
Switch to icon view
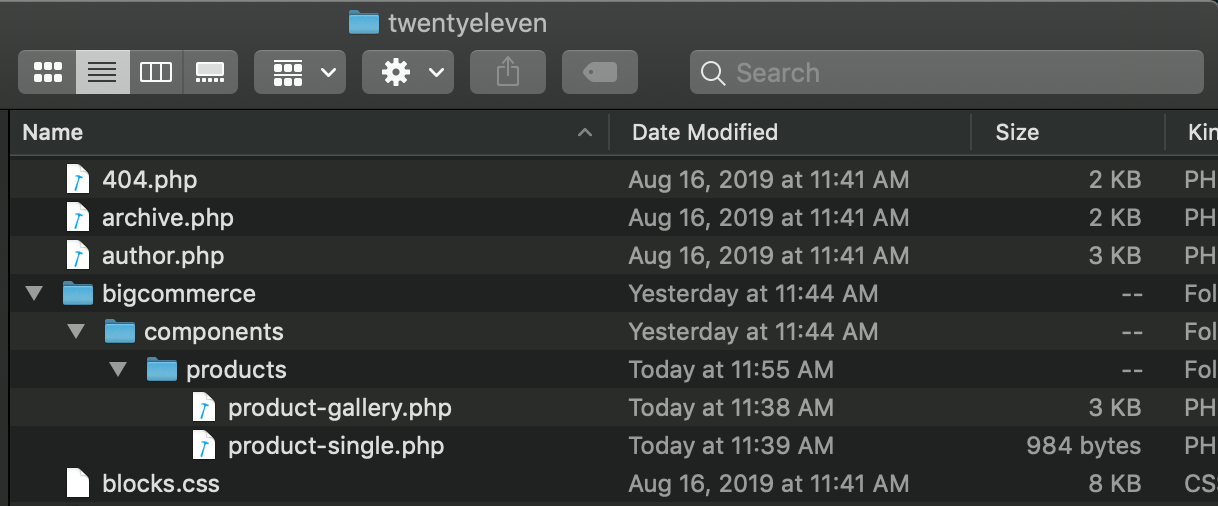click(x=48, y=72)
